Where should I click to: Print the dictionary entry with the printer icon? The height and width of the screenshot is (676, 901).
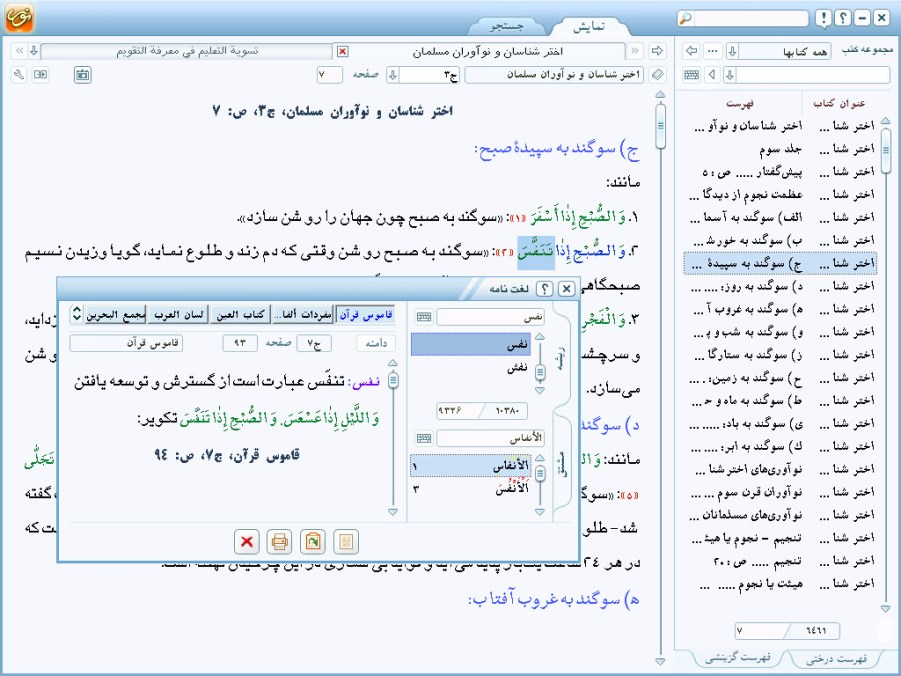(x=280, y=541)
